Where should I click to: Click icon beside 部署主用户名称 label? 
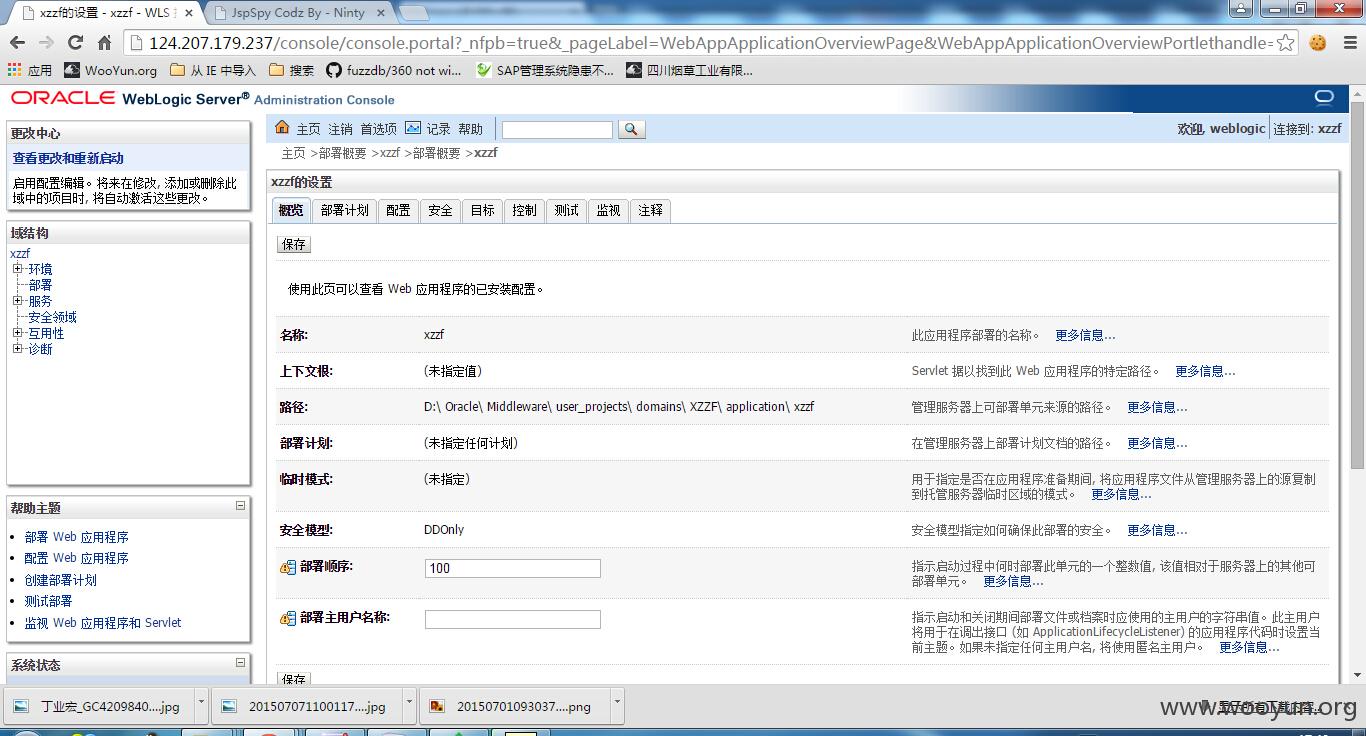[288, 618]
